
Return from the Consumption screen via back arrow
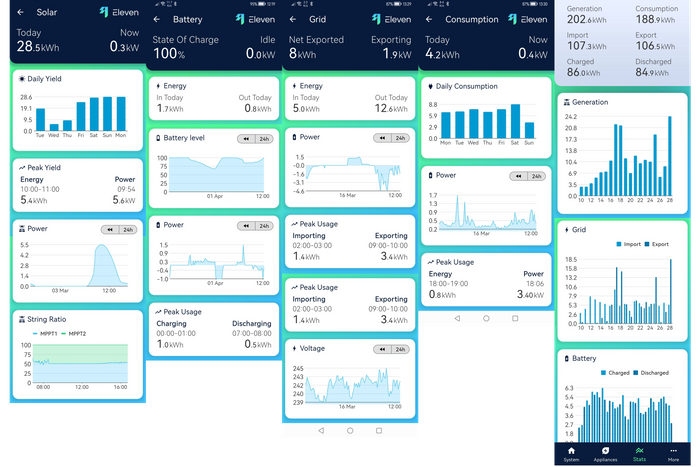click(428, 18)
